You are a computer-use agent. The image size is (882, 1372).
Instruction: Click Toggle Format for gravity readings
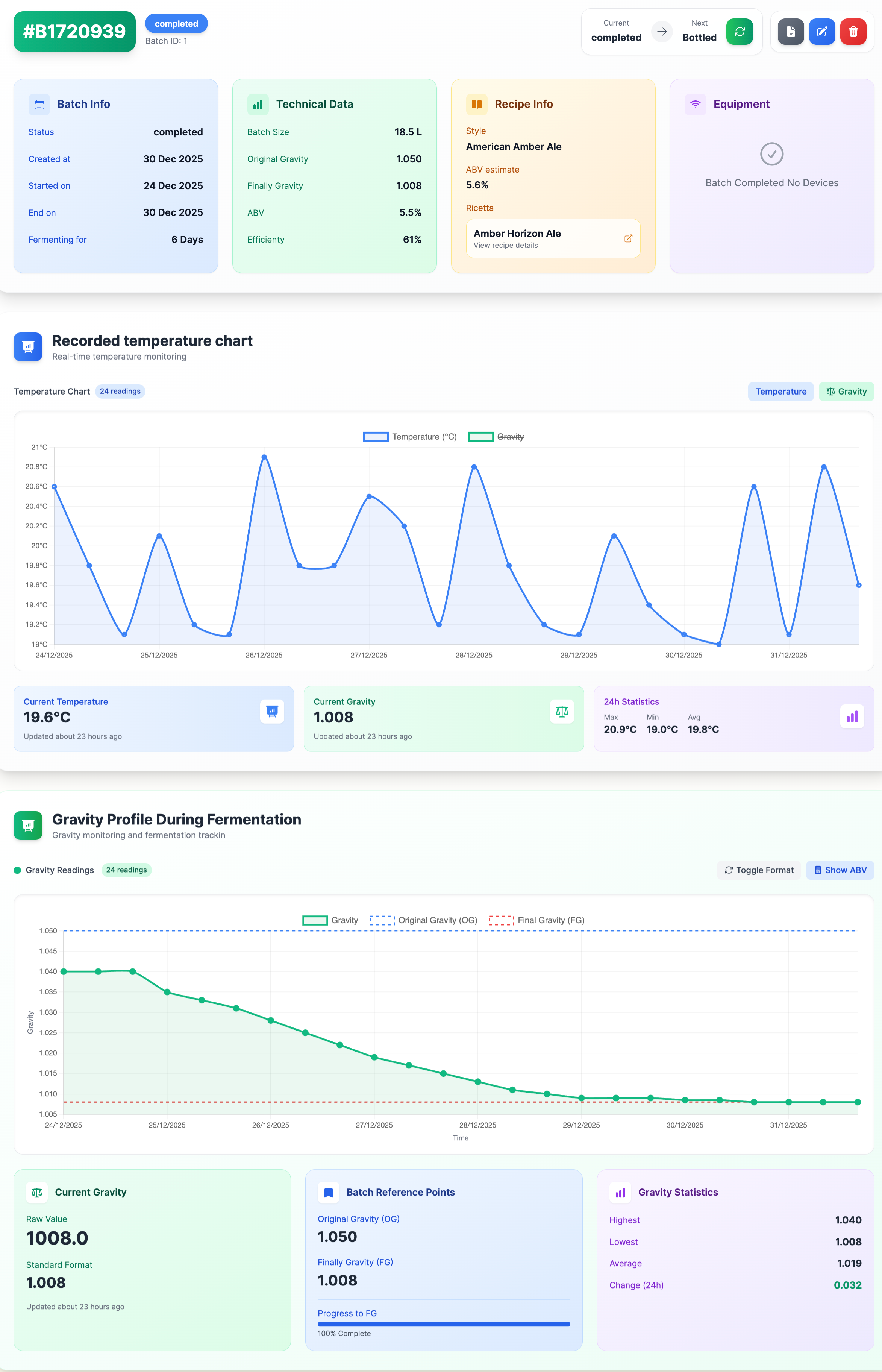[758, 870]
